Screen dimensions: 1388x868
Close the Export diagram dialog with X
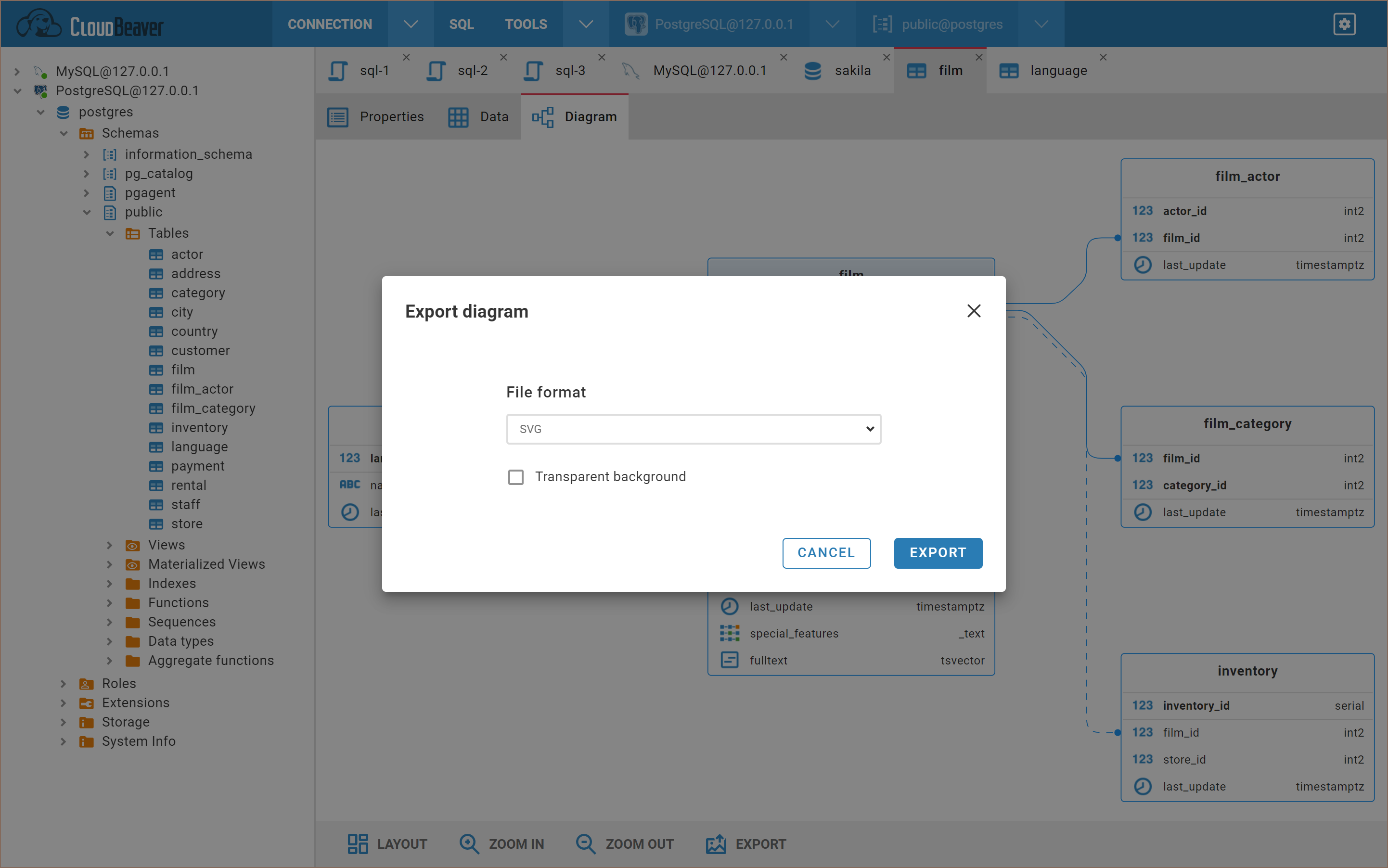(973, 310)
